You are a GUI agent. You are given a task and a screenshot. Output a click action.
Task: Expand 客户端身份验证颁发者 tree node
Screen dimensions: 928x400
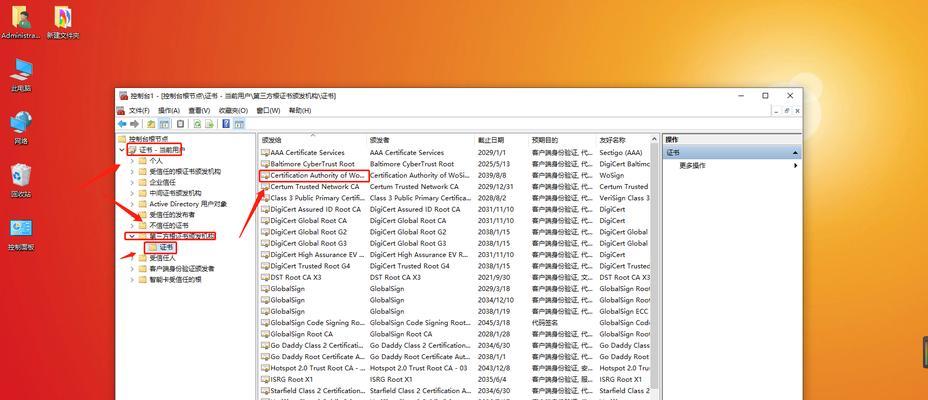tap(132, 269)
